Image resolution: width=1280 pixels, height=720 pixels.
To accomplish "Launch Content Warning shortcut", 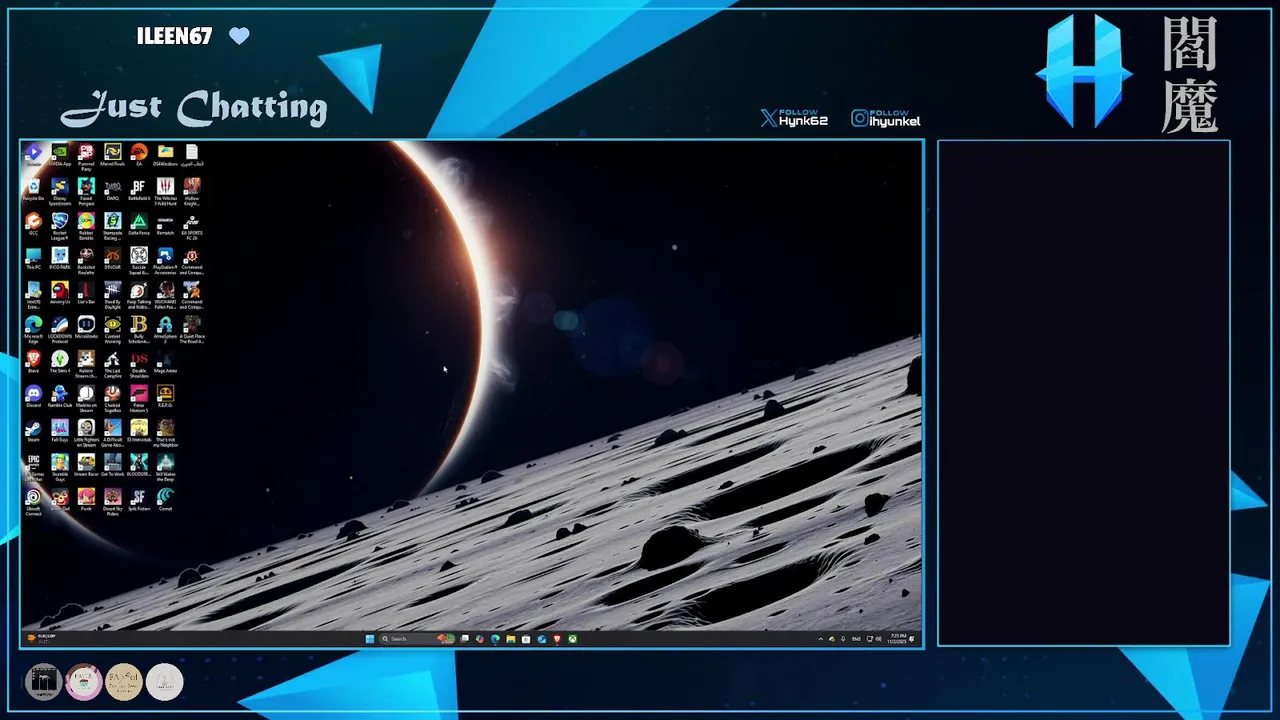I will [x=112, y=330].
